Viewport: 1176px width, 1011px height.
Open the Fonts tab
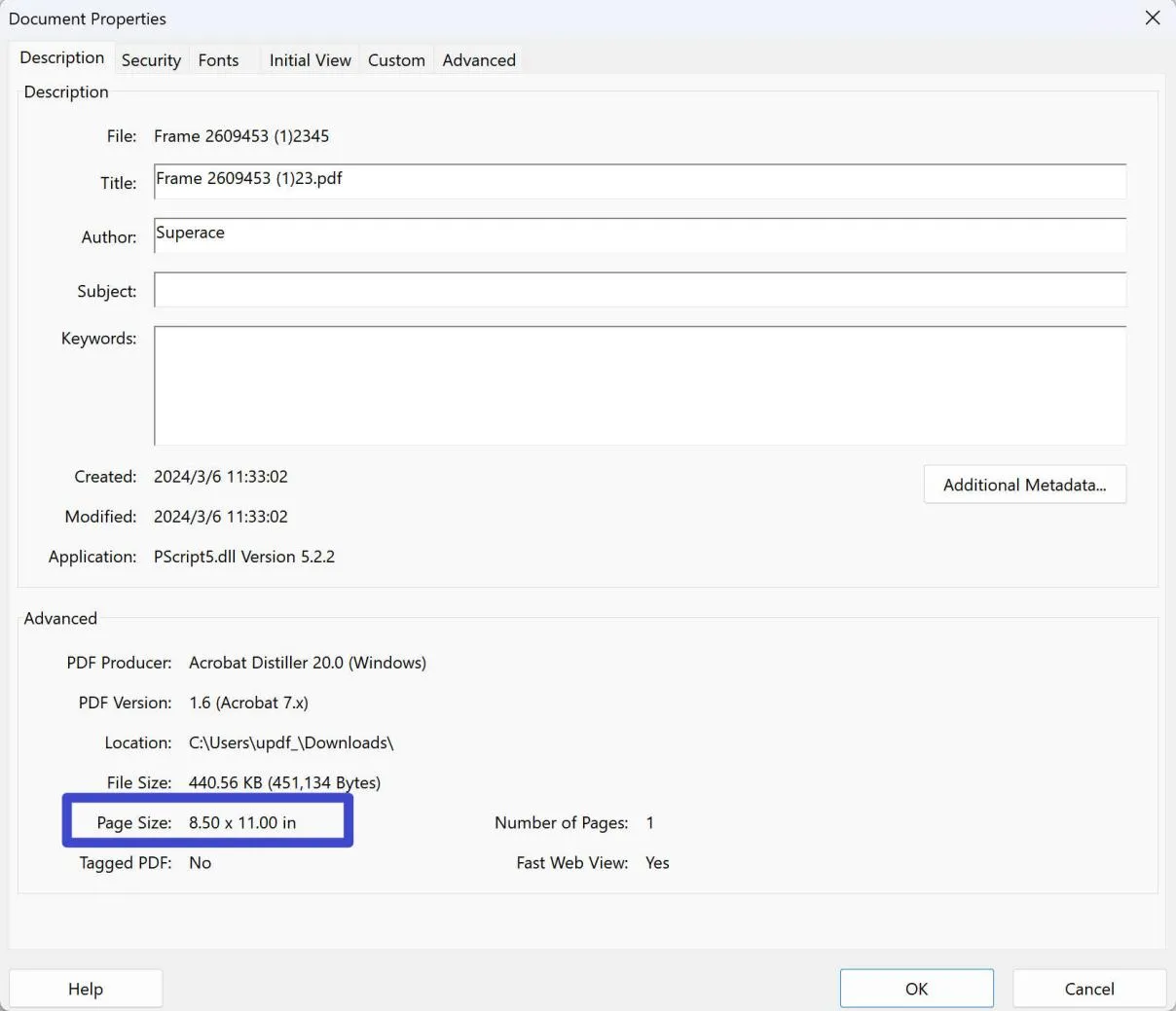pyautogui.click(x=218, y=59)
